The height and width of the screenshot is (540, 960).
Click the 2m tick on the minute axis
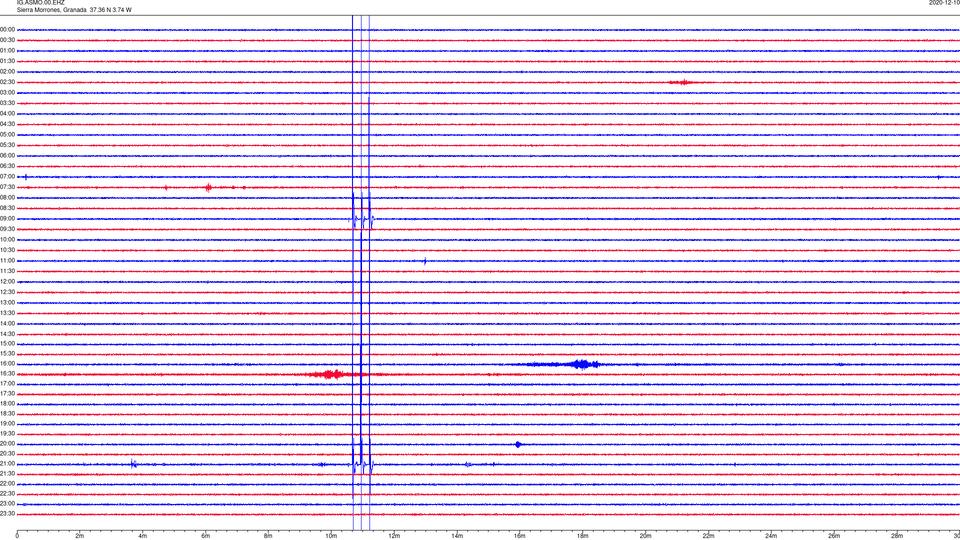click(80, 536)
